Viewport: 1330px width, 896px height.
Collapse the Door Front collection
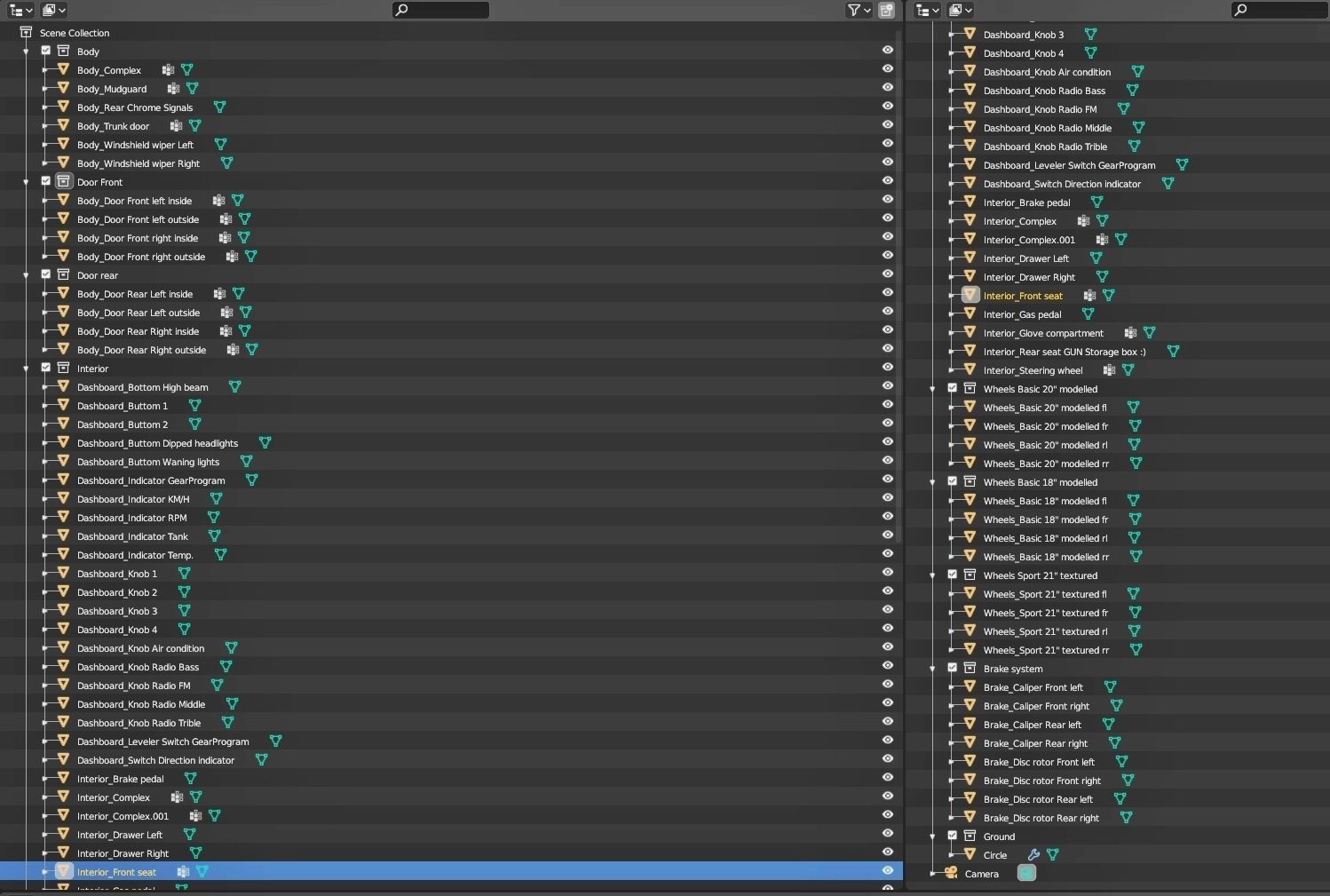pyautogui.click(x=26, y=182)
